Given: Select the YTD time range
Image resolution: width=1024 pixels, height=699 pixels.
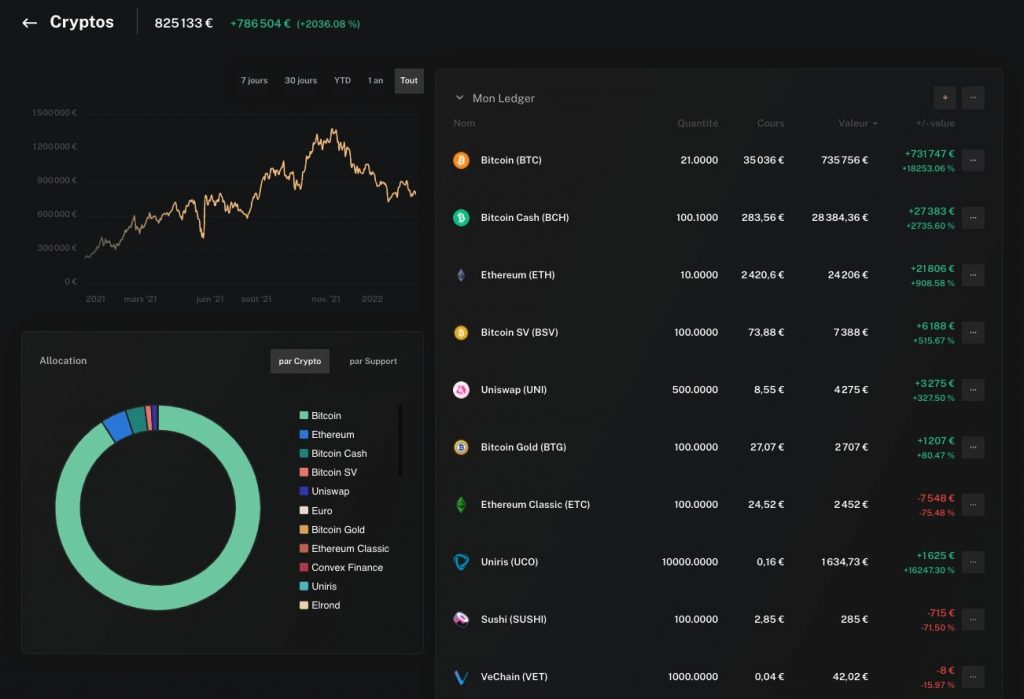Looking at the screenshot, I should [342, 81].
